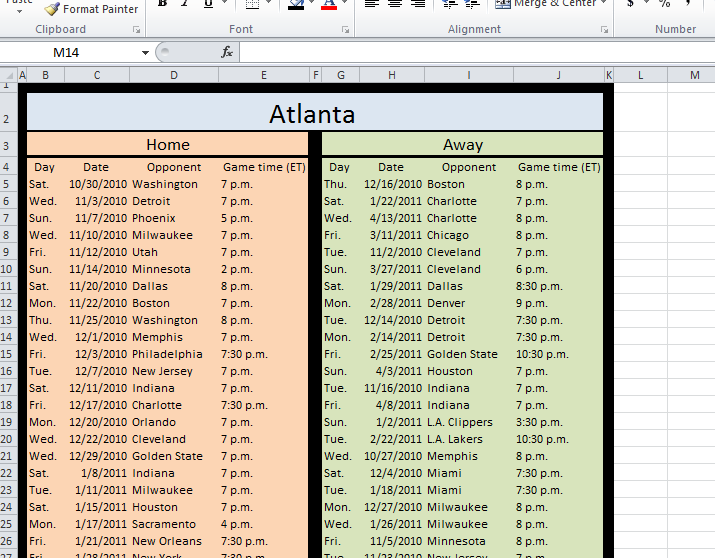Decrease the cell indent

click(450, 4)
